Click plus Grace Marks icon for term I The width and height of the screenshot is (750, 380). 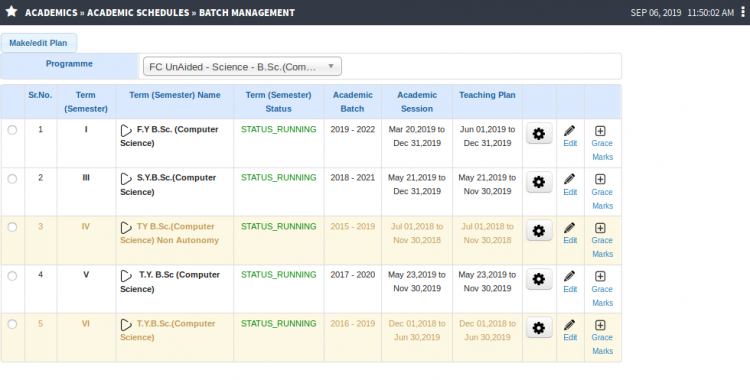600,131
